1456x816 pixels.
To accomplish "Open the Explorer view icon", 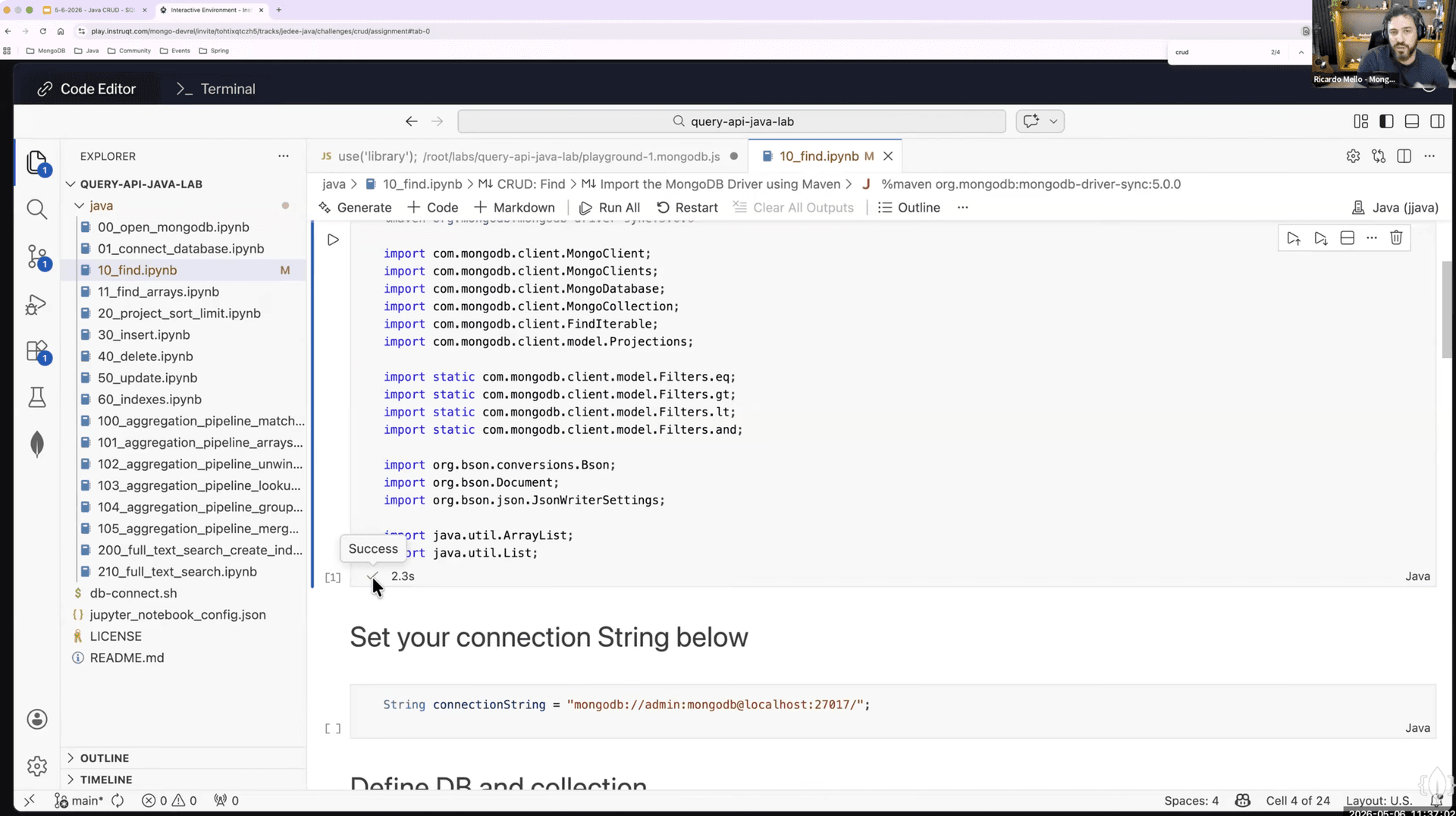I will pos(36,162).
